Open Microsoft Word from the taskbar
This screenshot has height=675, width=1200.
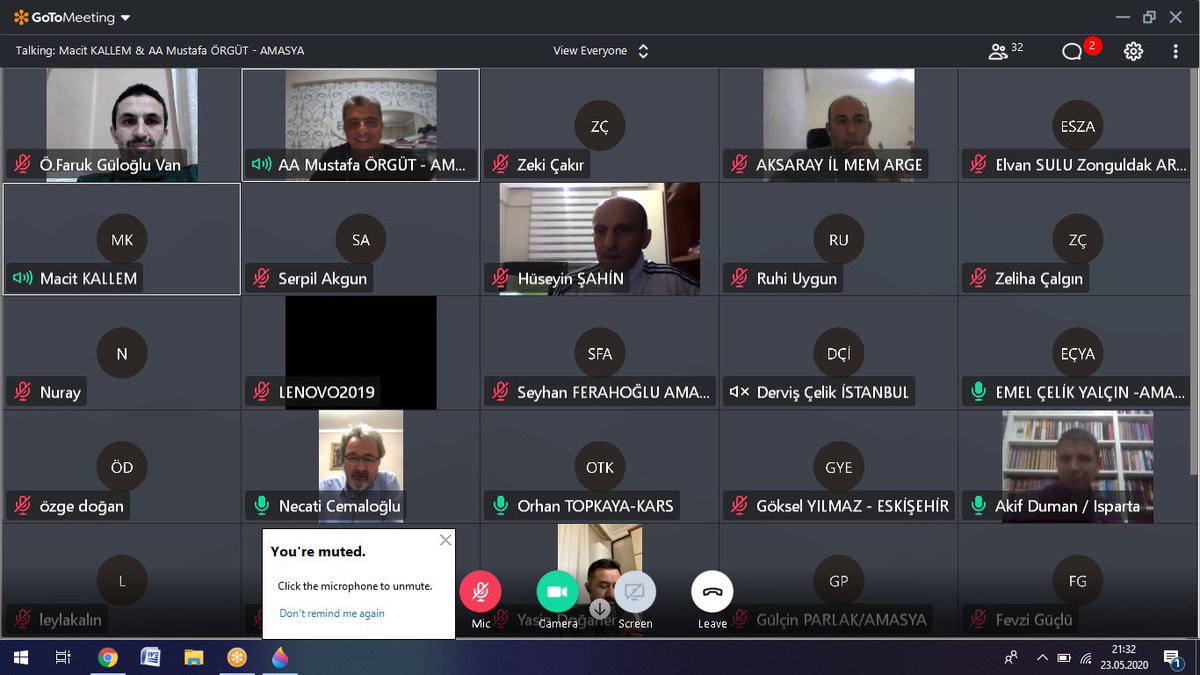150,658
